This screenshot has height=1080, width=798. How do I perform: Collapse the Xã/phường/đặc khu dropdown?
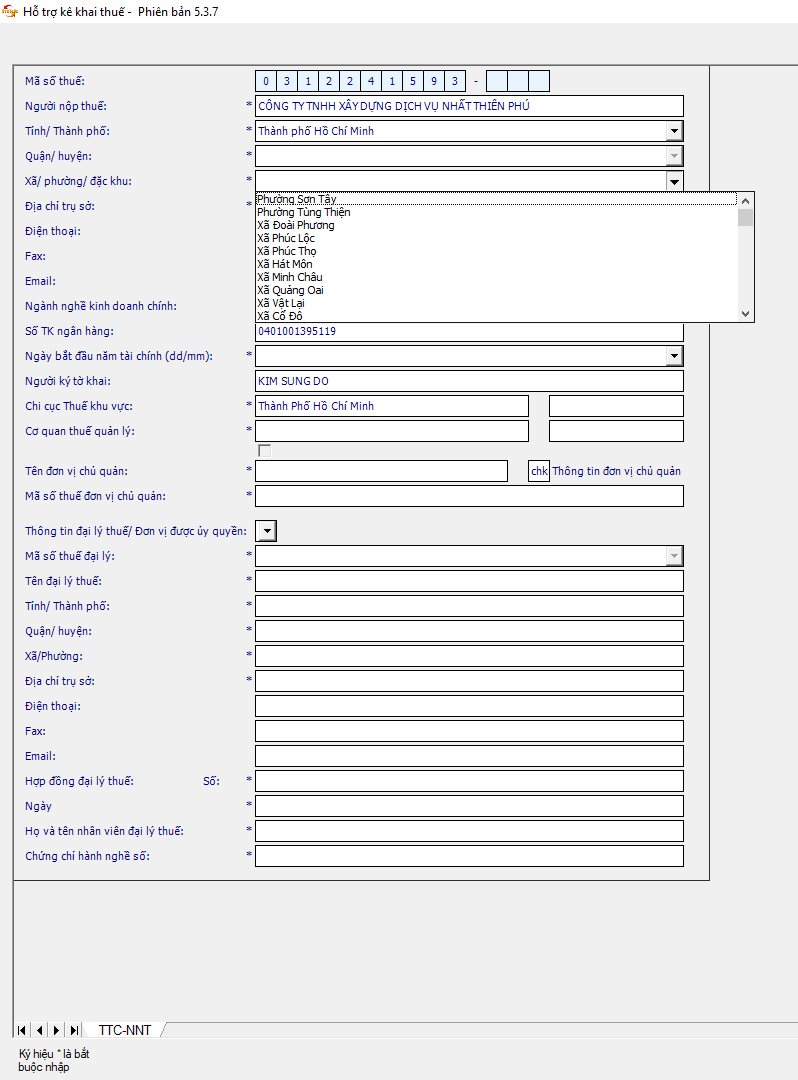[674, 181]
